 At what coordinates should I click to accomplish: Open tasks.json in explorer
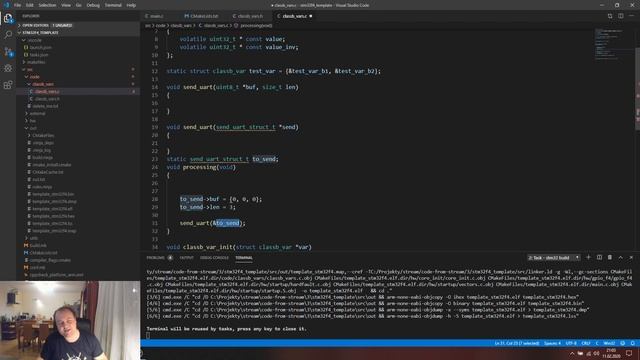(x=78, y=55)
